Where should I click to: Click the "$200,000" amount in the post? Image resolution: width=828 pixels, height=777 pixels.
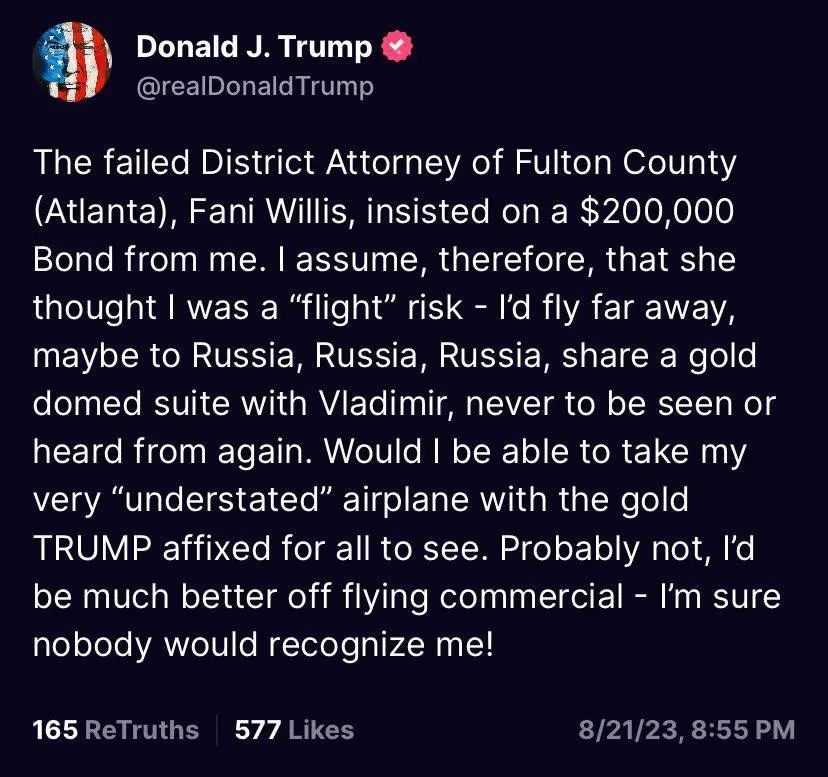click(x=657, y=211)
